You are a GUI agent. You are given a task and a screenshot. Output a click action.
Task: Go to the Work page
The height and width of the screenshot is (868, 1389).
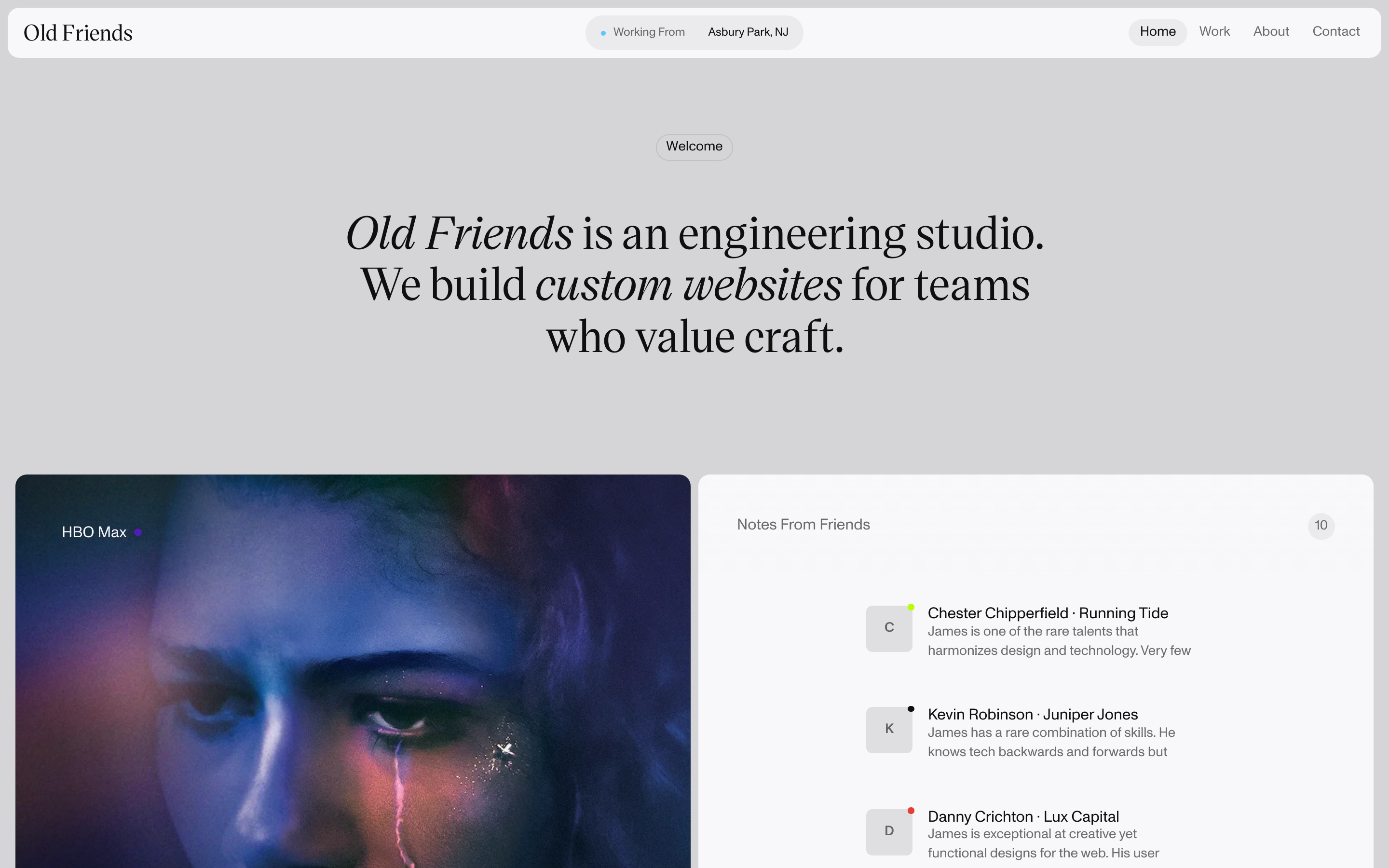pyautogui.click(x=1214, y=31)
